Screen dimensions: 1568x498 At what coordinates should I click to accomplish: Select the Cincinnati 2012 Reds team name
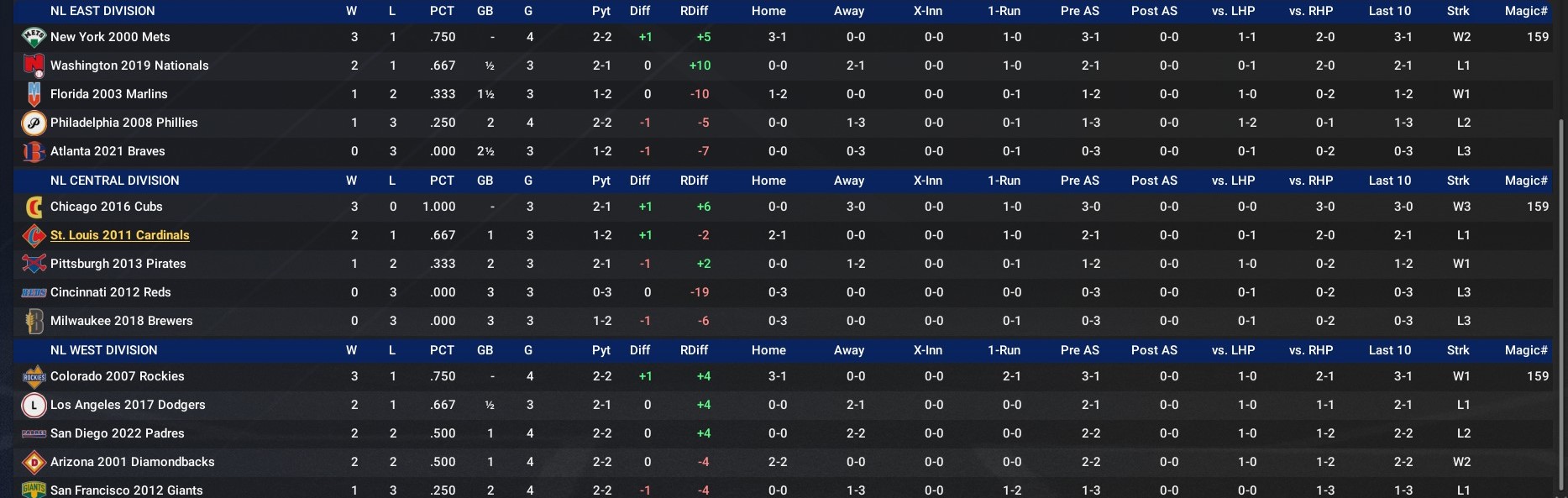pyautogui.click(x=110, y=292)
